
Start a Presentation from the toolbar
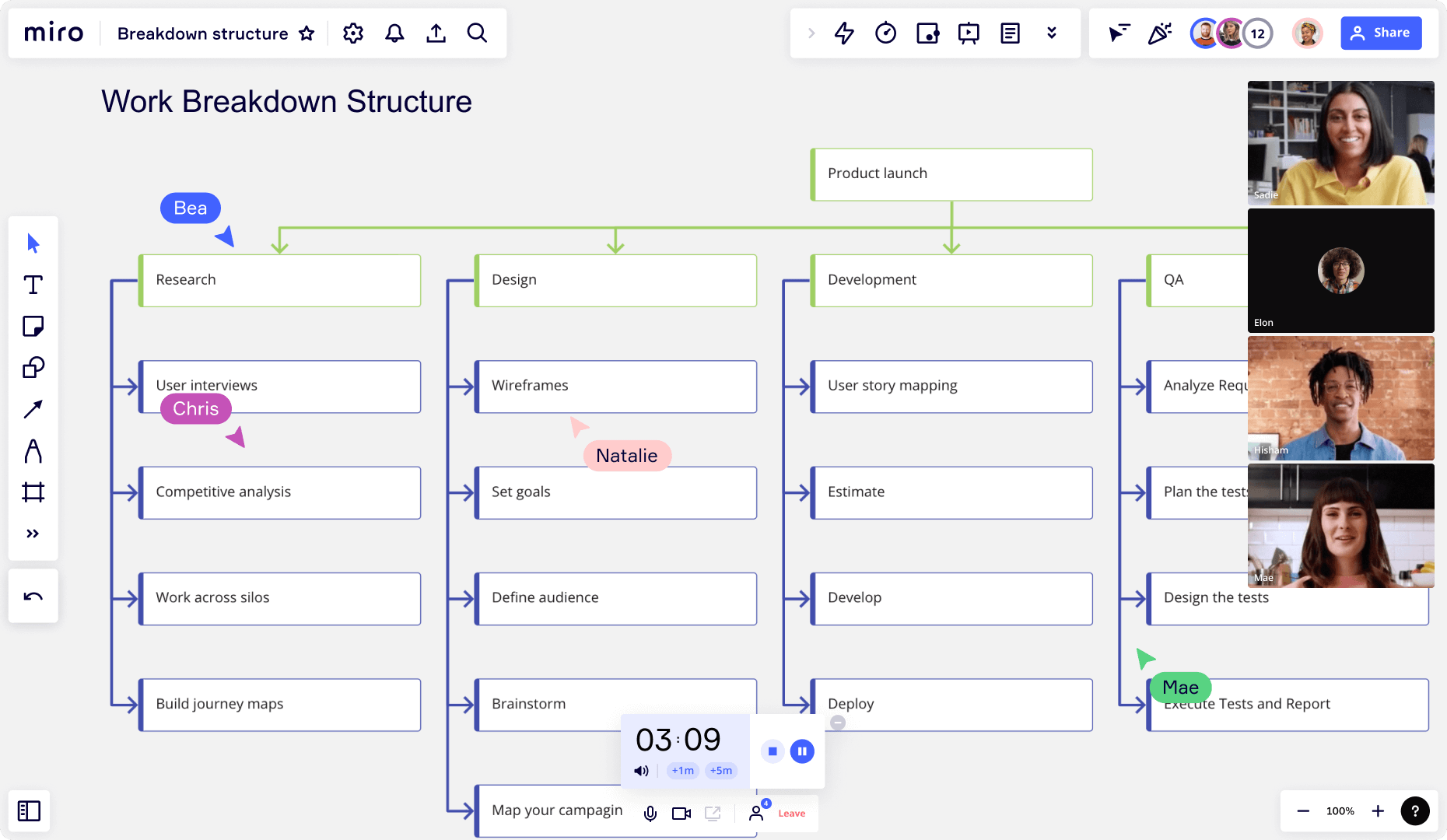coord(969,33)
